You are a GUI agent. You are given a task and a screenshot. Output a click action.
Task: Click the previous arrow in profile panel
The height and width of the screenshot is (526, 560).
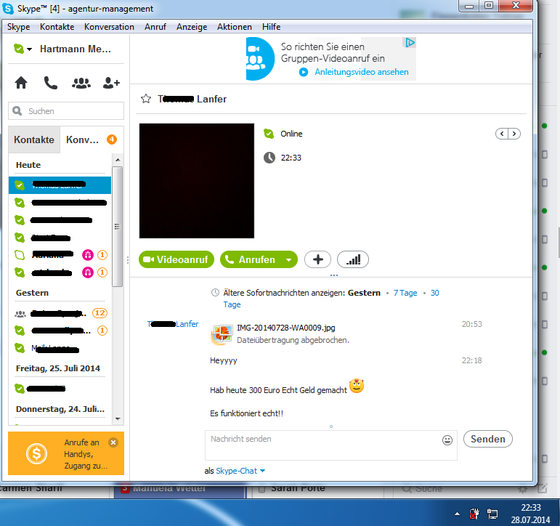502,134
